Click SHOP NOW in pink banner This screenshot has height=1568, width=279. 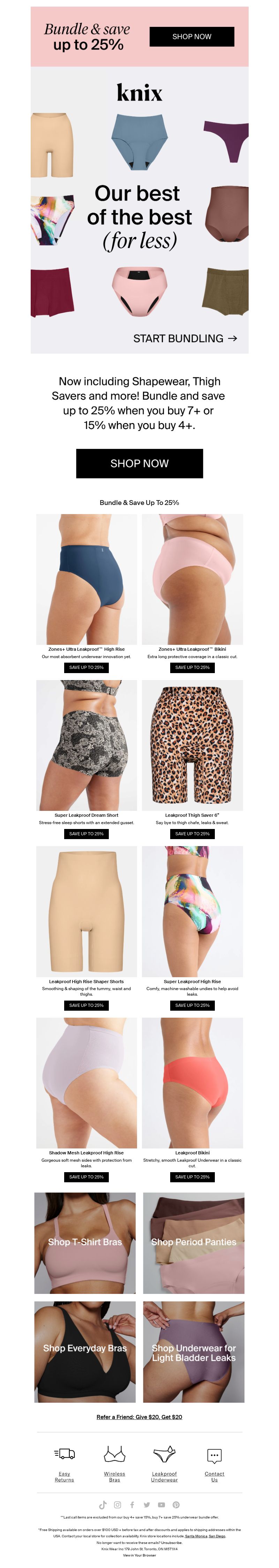(x=192, y=37)
